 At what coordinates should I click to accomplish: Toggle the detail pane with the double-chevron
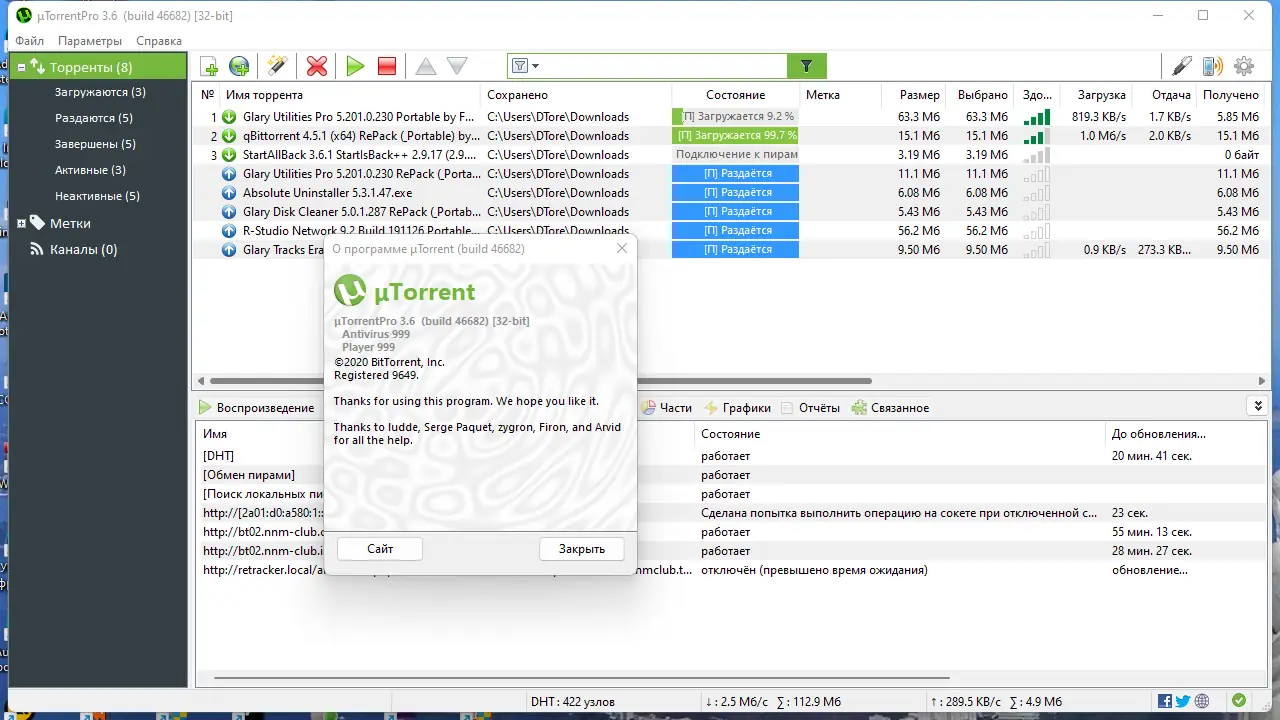coord(1257,406)
